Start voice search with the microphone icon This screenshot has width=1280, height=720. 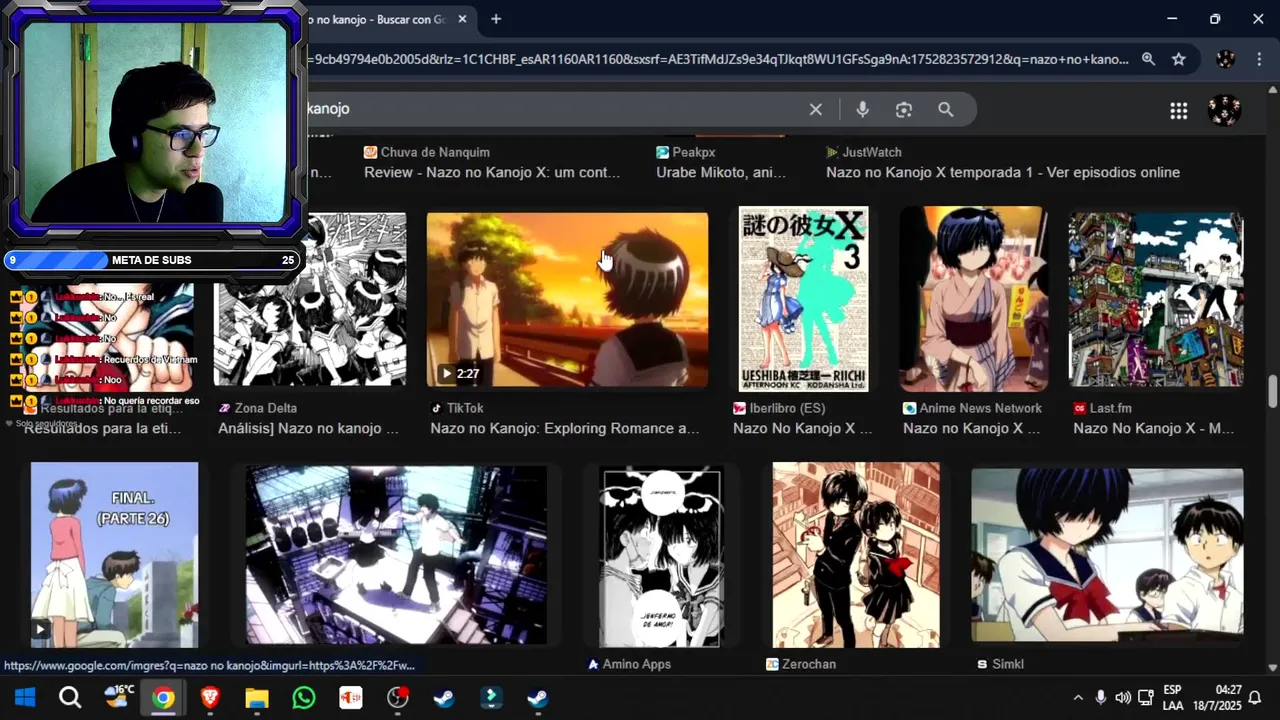[862, 109]
